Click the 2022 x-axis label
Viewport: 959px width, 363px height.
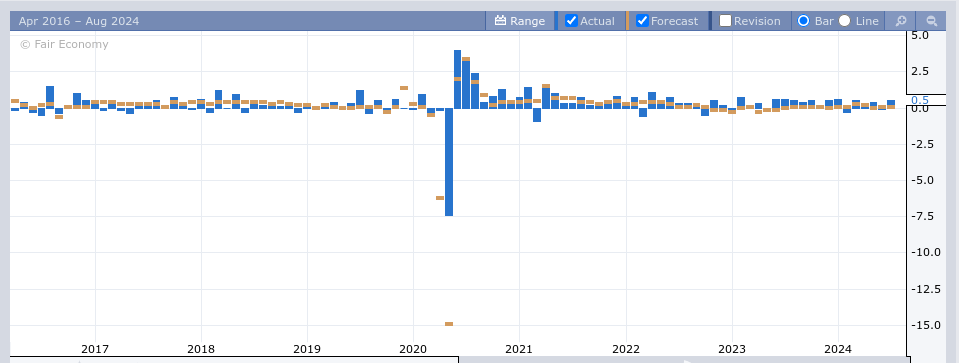(626, 349)
